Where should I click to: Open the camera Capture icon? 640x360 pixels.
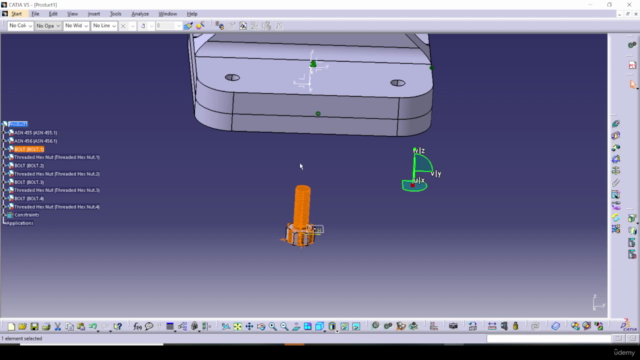tap(453, 326)
